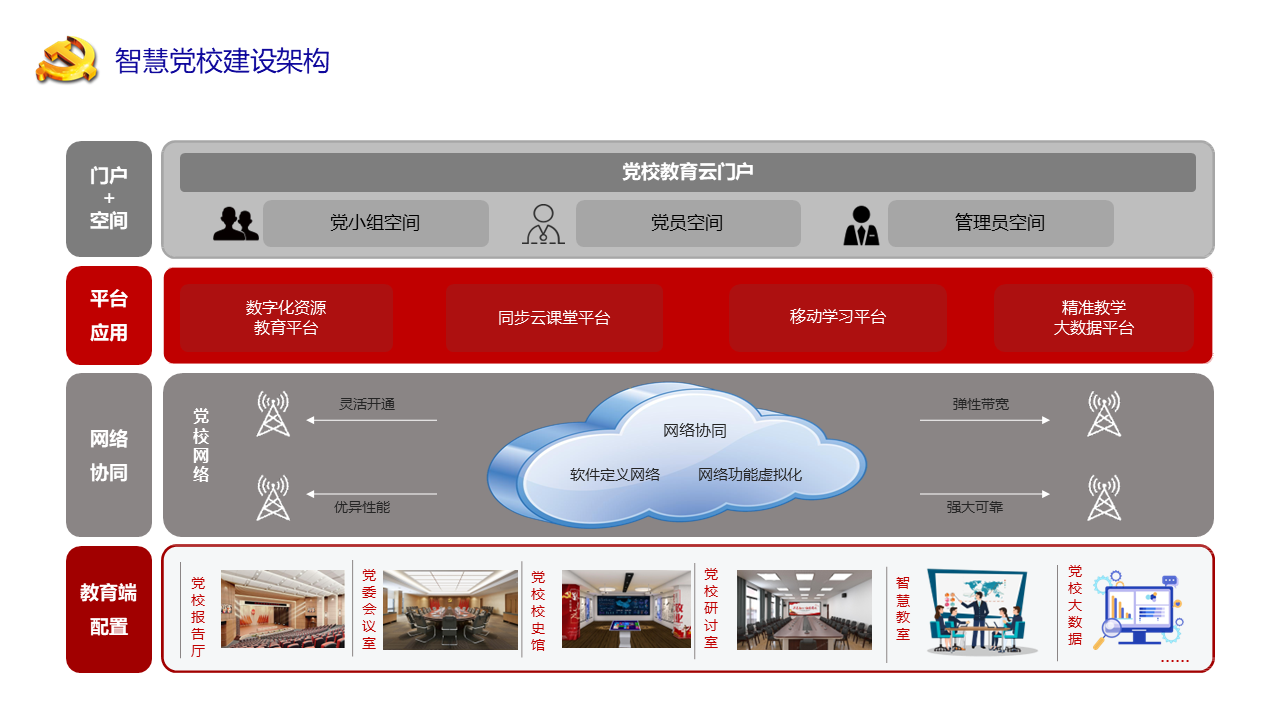Screen dimensions: 1280x720
Task: Click the 党校教育云门户 banner bar
Action: pos(687,172)
